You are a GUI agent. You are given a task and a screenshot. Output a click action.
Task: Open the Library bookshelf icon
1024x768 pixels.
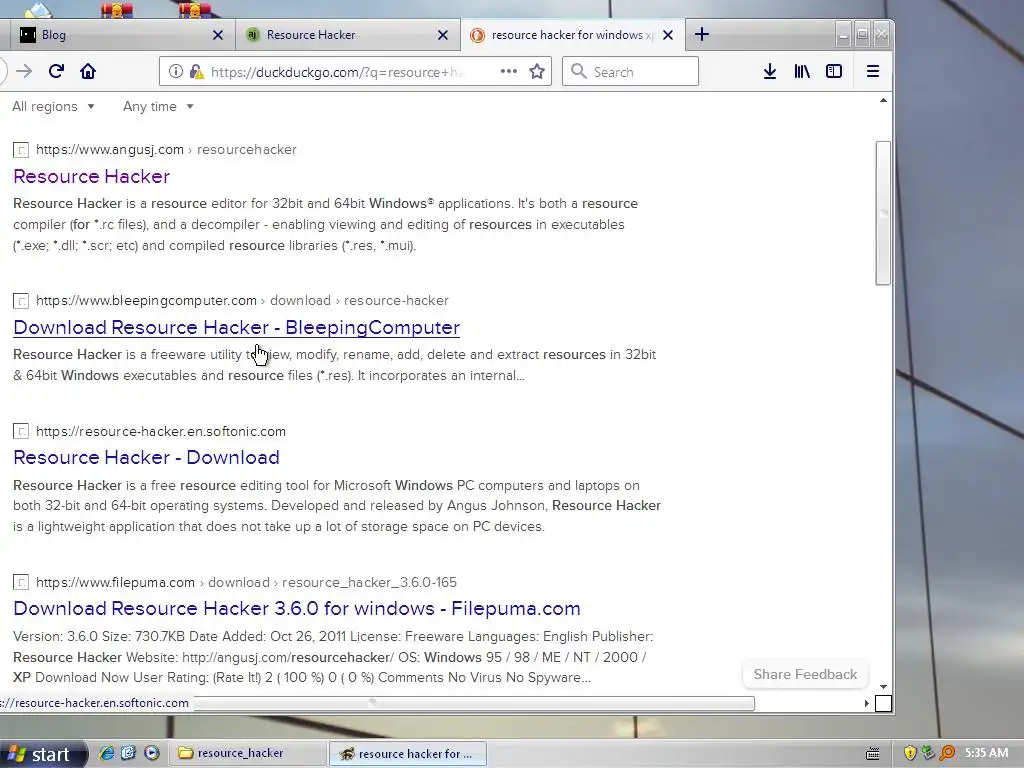click(802, 71)
